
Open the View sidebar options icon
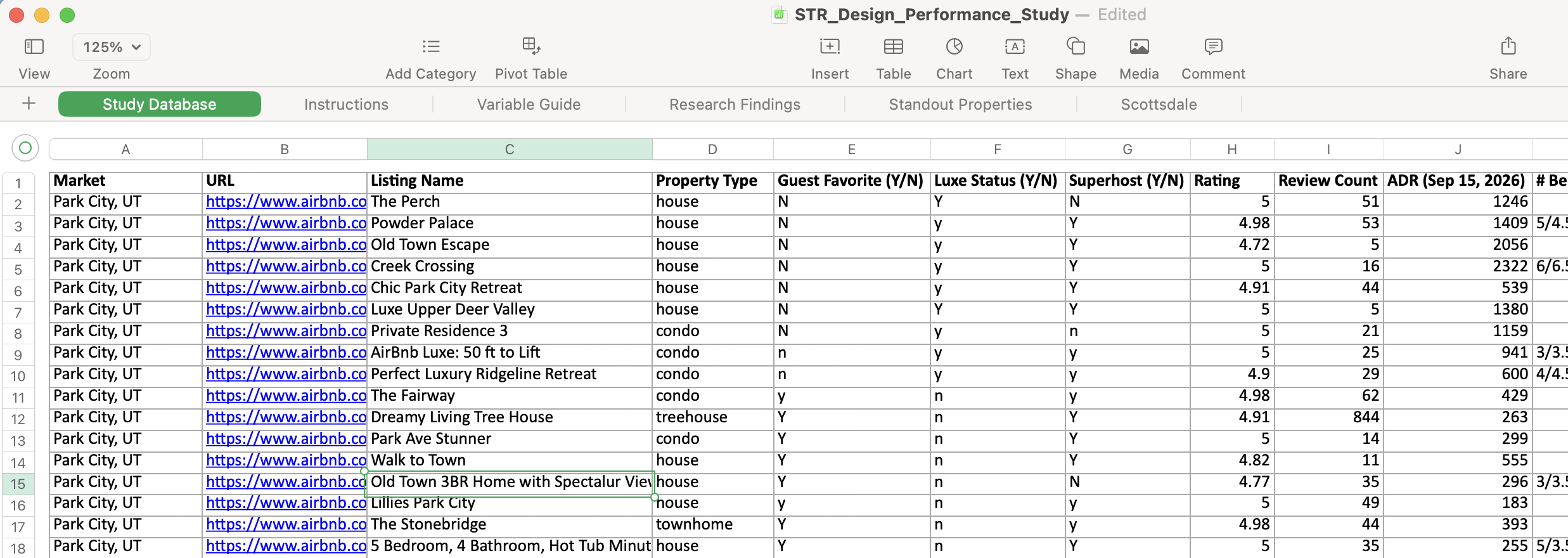coord(34,46)
